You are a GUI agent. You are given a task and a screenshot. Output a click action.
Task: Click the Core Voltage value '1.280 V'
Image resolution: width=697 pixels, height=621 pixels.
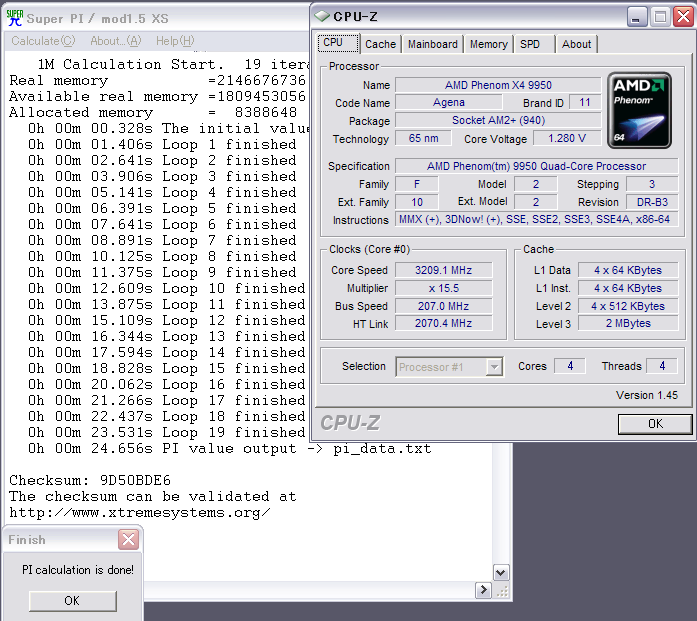click(567, 138)
